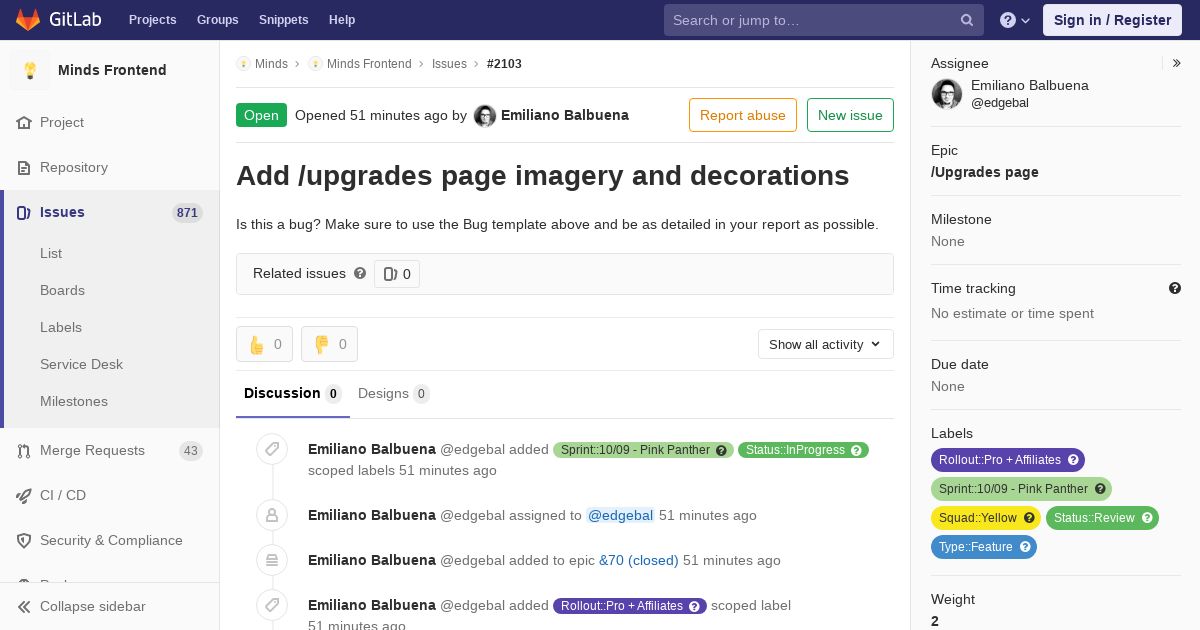Open Labels in the sidebar
1200x630 pixels.
coord(61,327)
